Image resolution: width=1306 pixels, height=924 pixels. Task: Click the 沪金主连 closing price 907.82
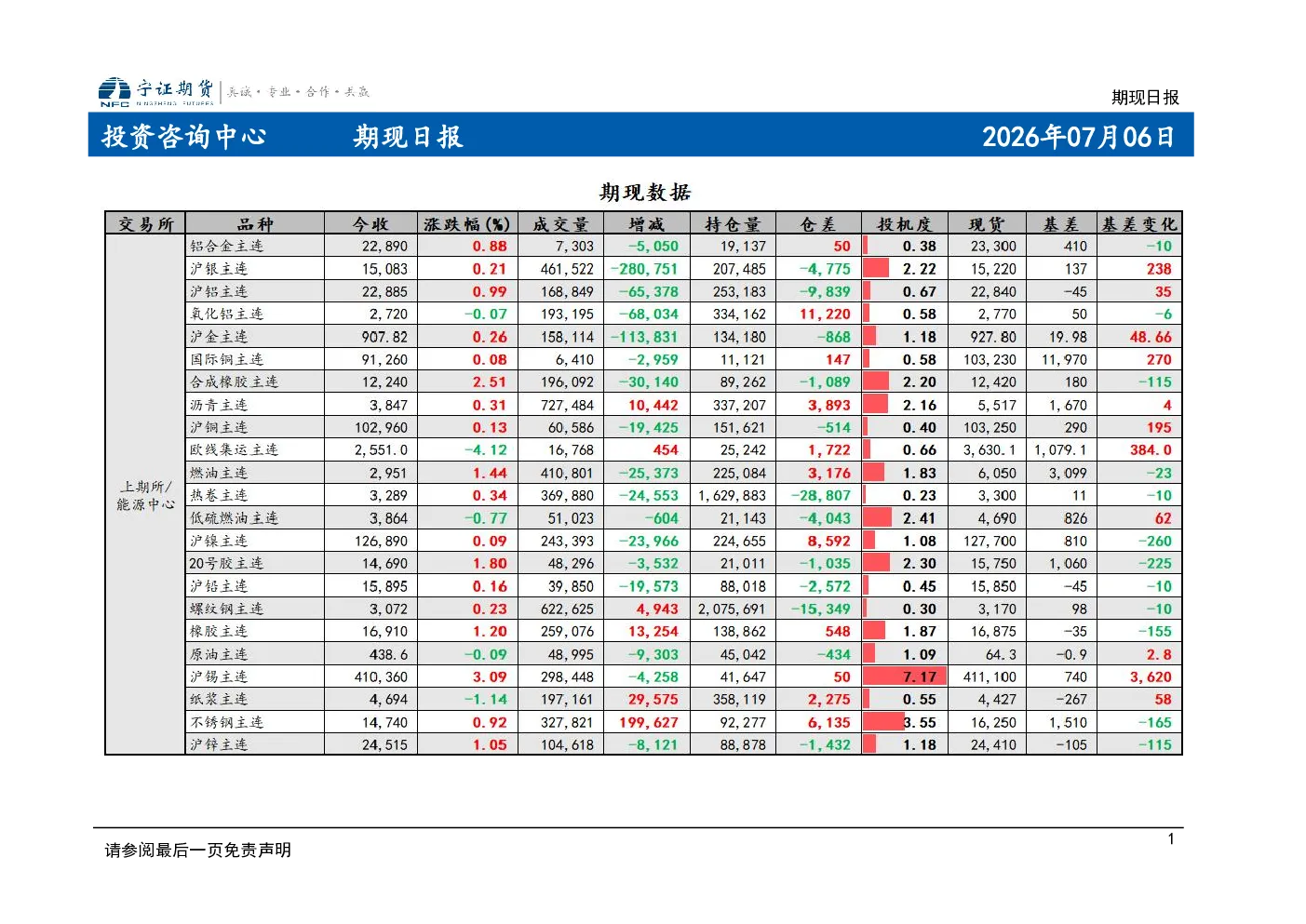pos(384,337)
